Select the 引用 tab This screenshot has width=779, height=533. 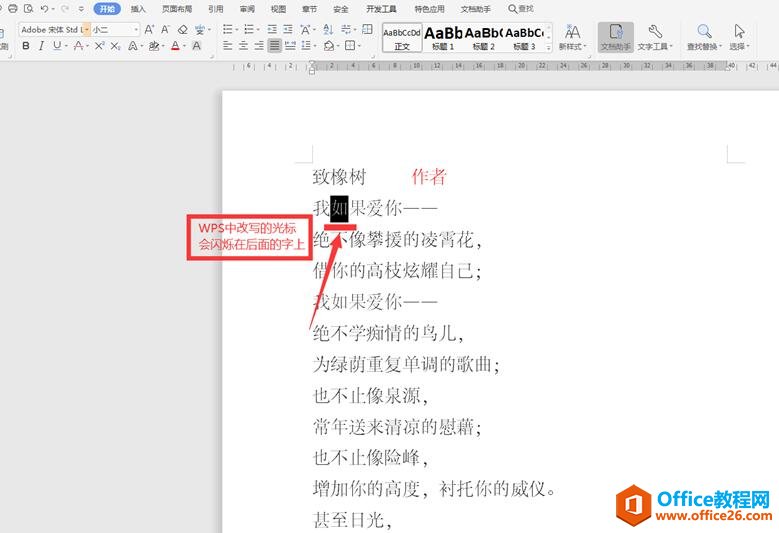[x=216, y=9]
